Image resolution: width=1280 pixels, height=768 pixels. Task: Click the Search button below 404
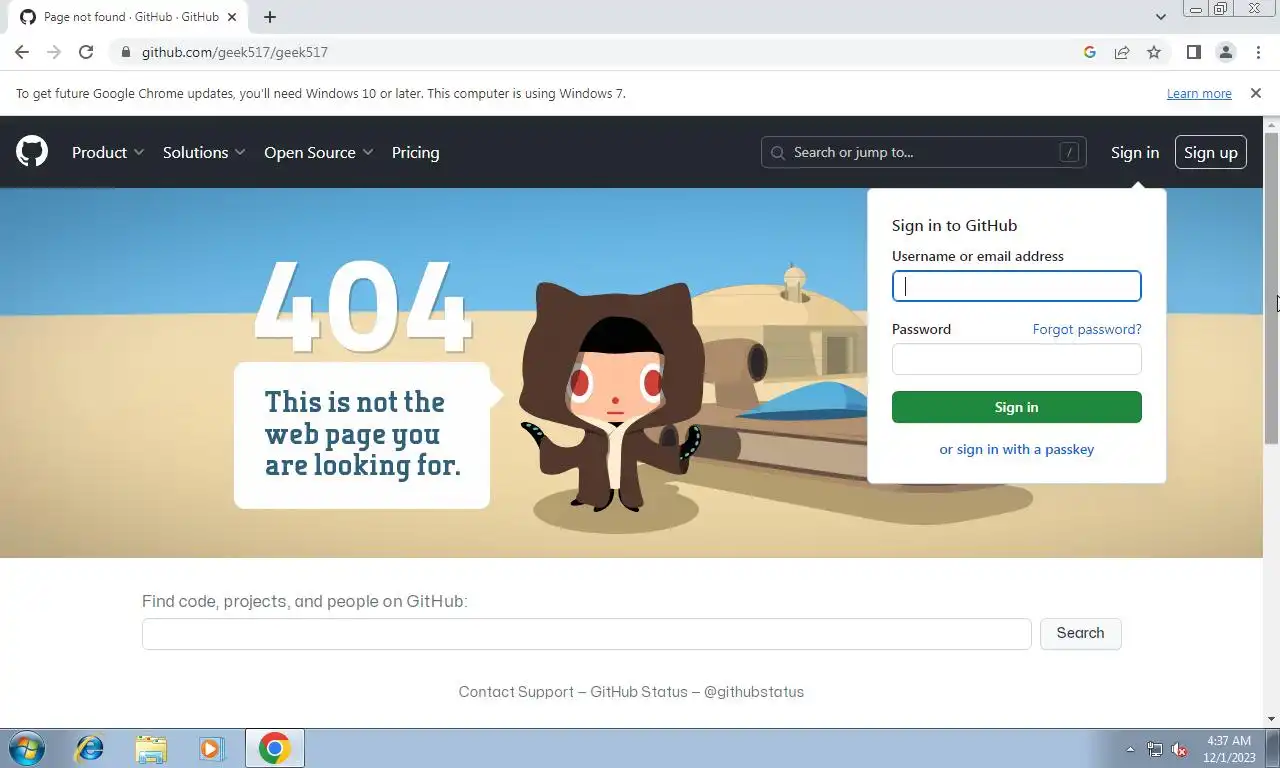point(1080,633)
